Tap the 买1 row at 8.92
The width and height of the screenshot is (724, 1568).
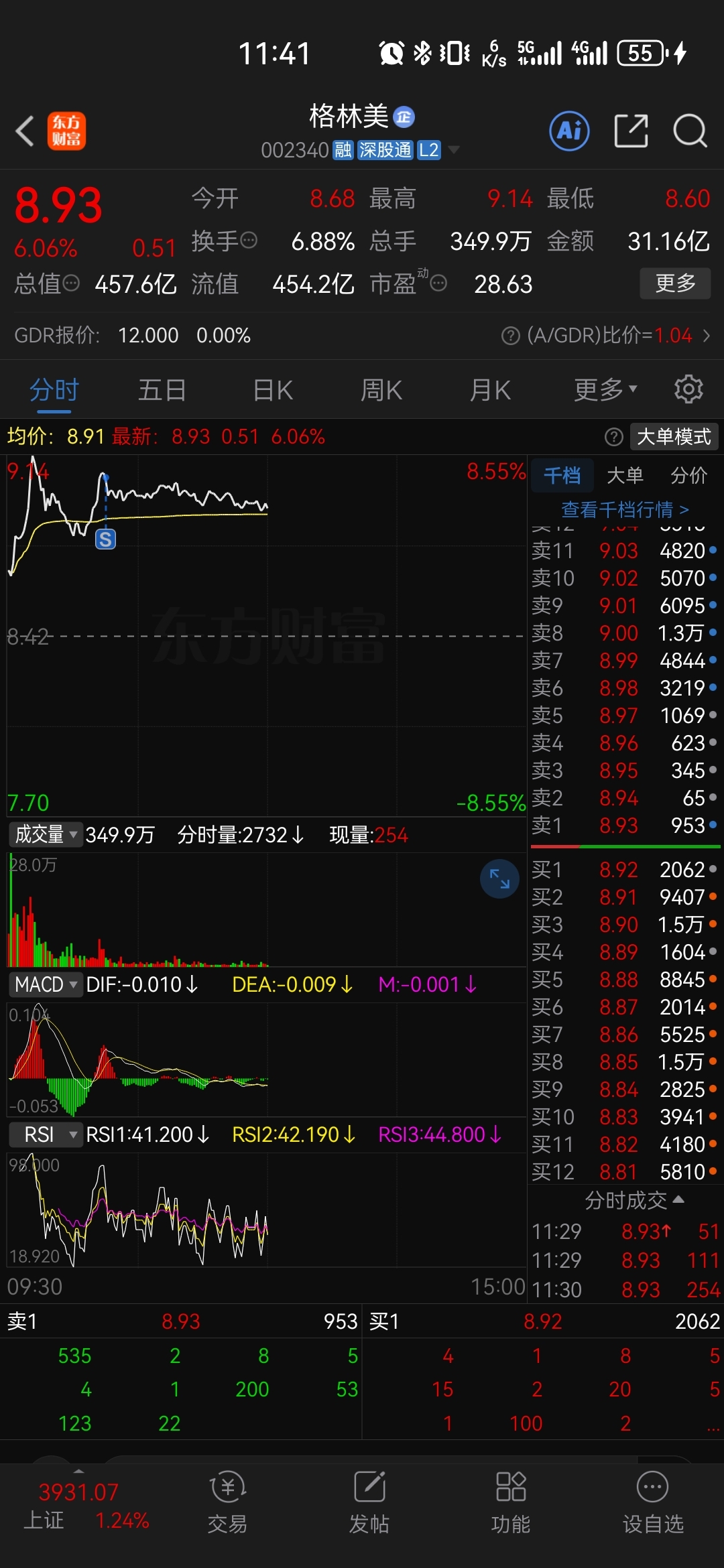tap(625, 870)
